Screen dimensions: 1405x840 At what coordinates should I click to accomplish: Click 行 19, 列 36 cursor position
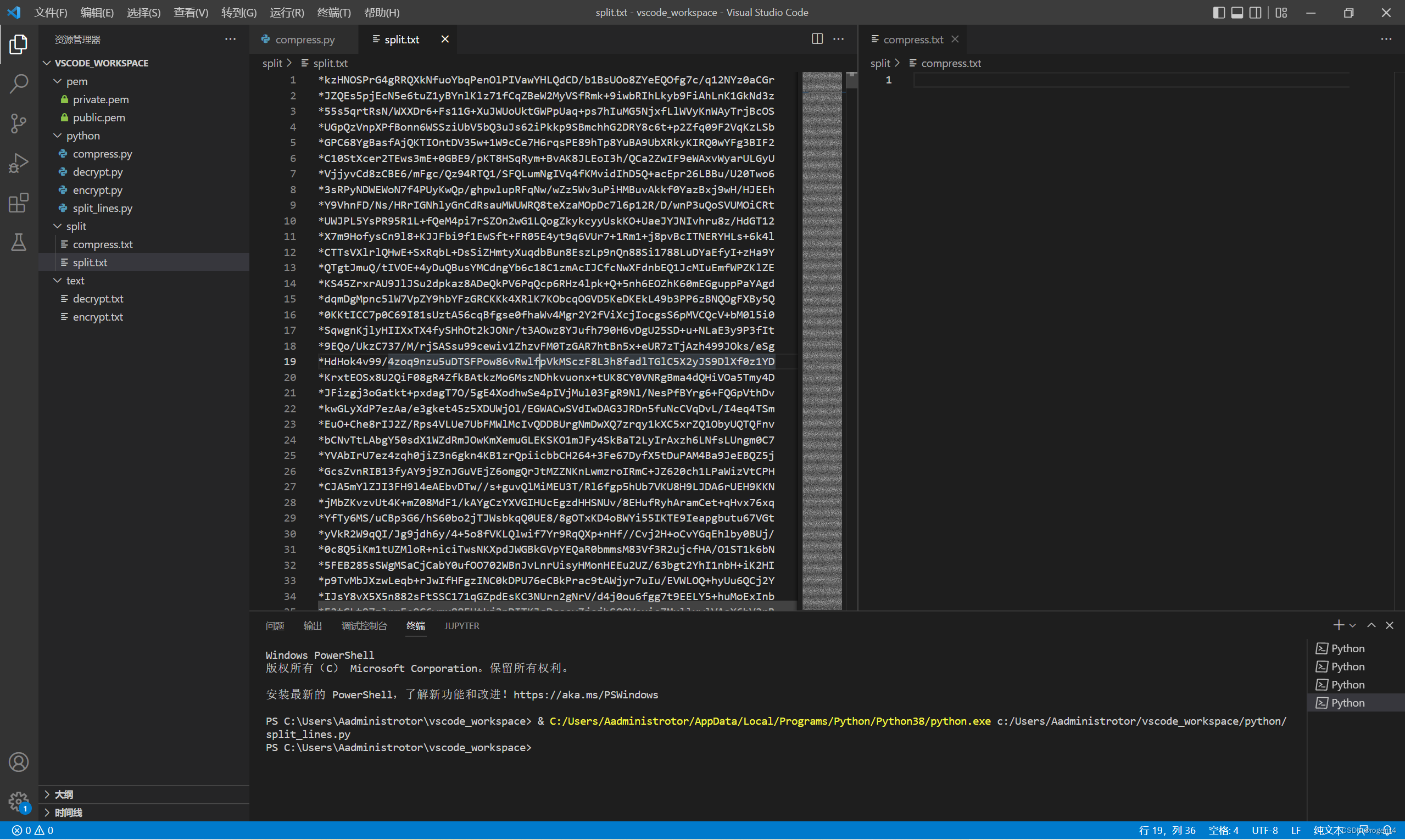[1167, 830]
